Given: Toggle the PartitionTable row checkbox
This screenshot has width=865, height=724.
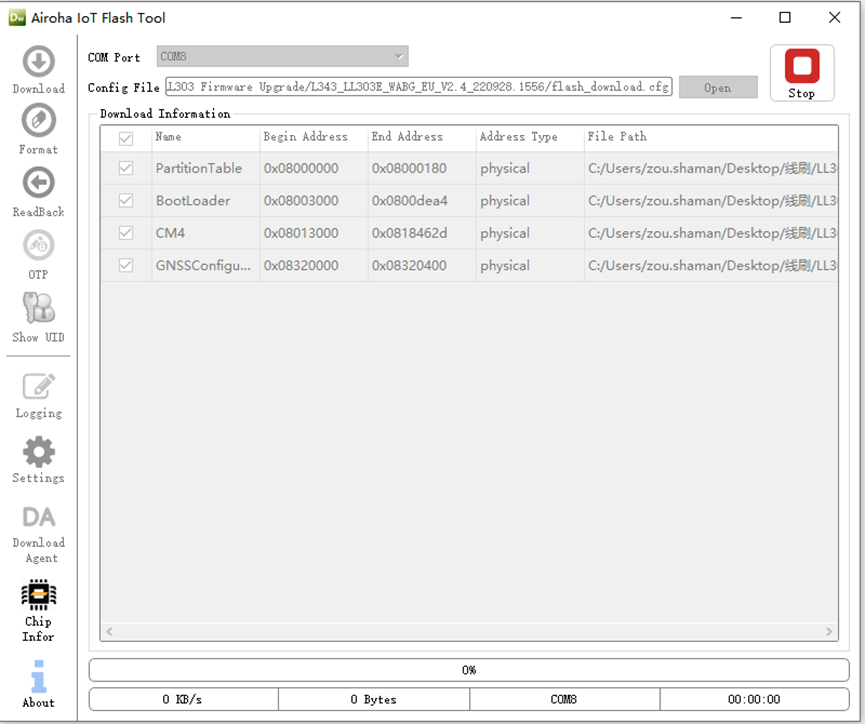Looking at the screenshot, I should click(126, 169).
